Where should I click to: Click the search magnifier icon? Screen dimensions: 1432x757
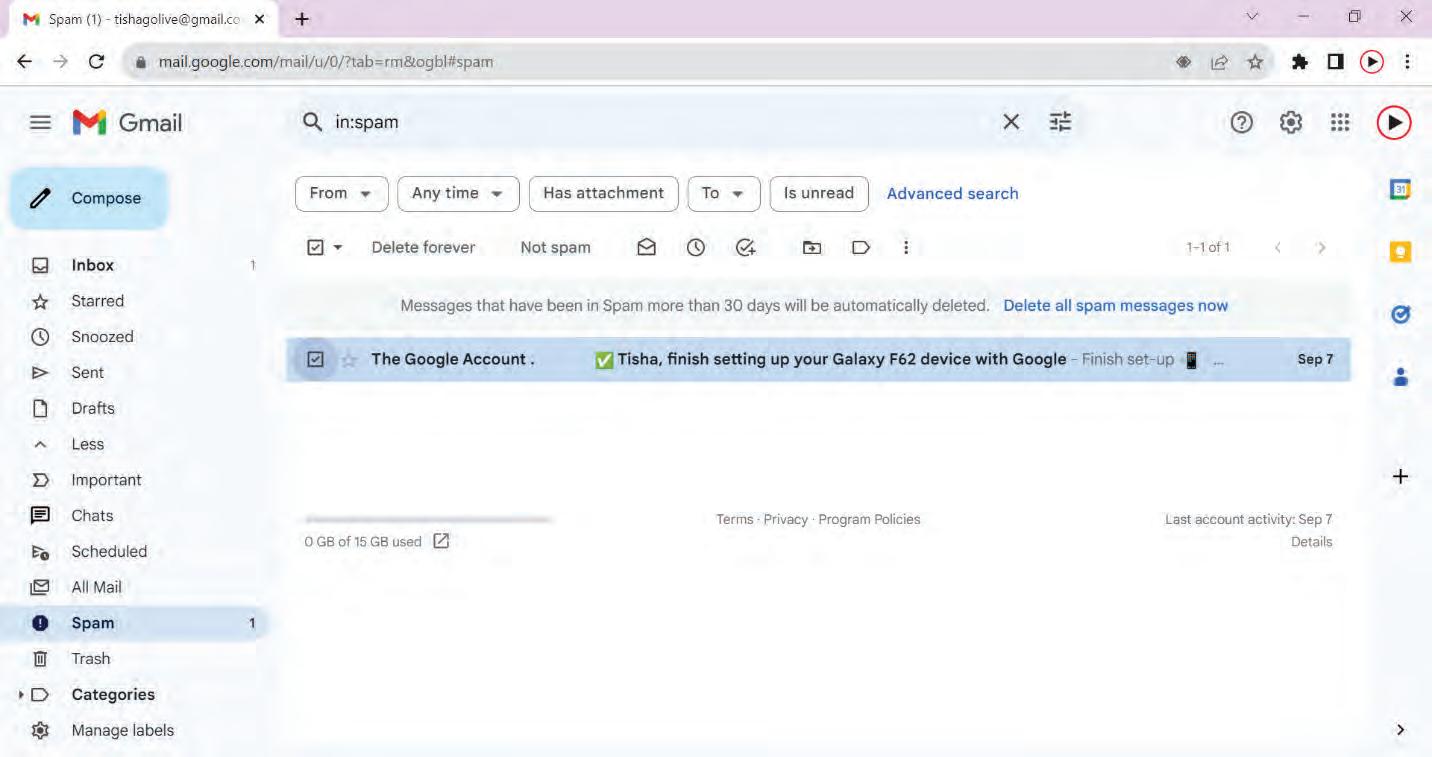point(313,122)
